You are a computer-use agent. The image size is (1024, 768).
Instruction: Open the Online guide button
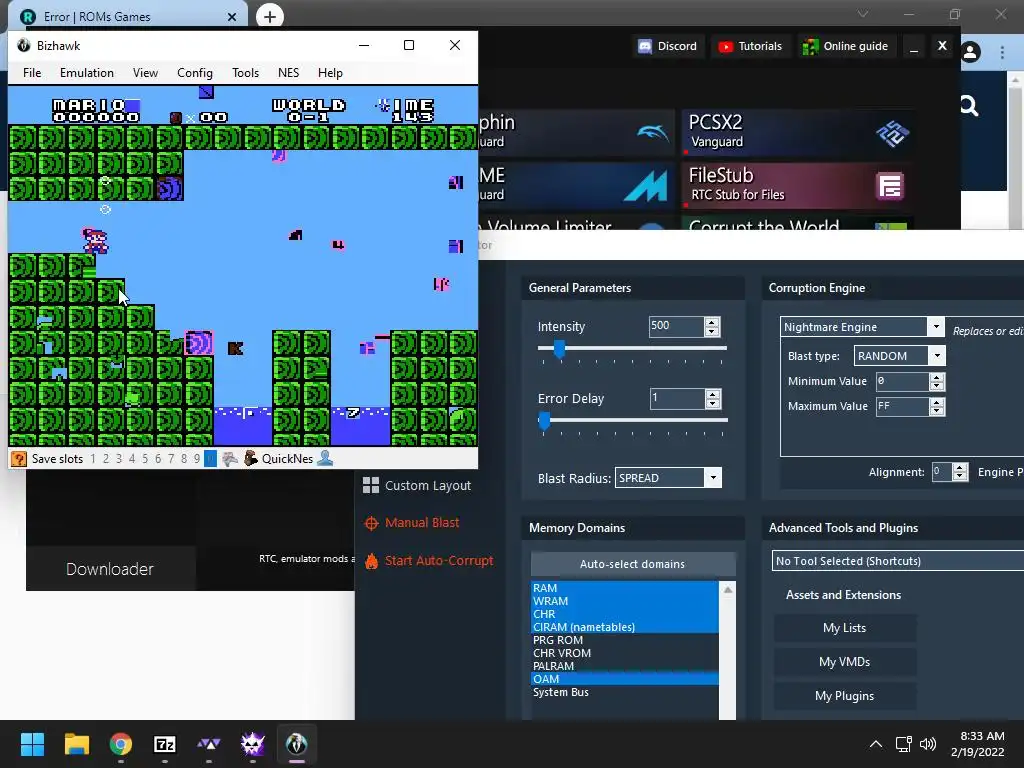pyautogui.click(x=846, y=46)
